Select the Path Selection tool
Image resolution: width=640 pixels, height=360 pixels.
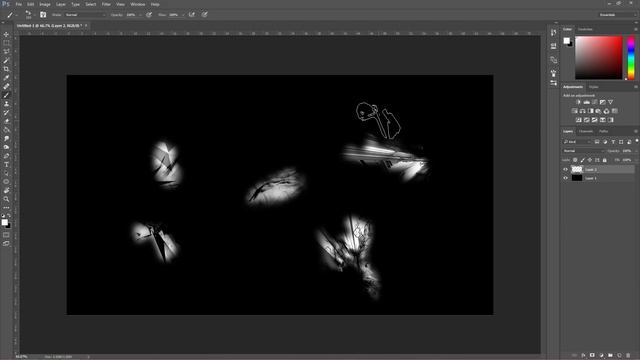point(6,173)
